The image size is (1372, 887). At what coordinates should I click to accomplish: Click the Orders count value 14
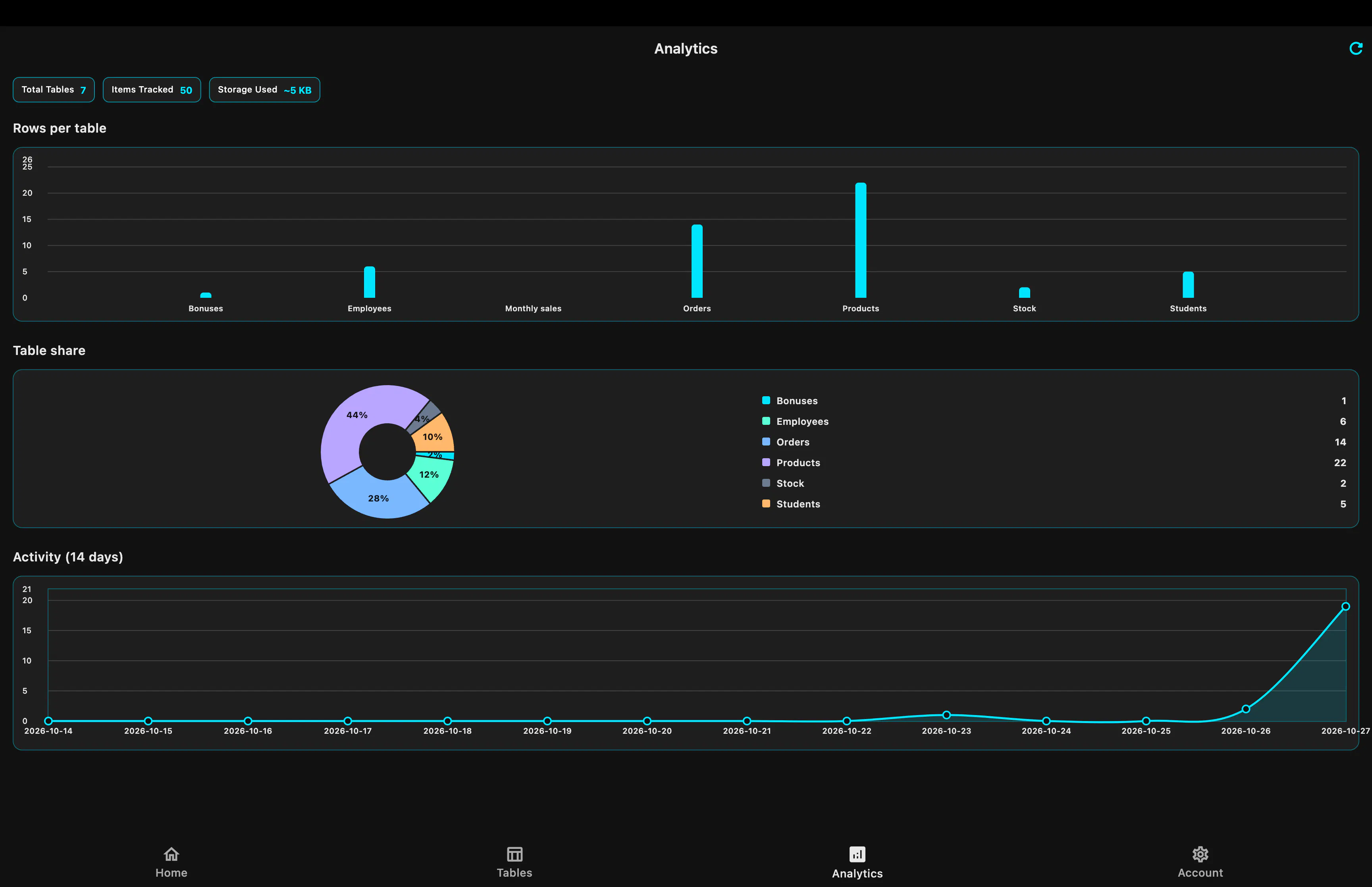click(1340, 442)
